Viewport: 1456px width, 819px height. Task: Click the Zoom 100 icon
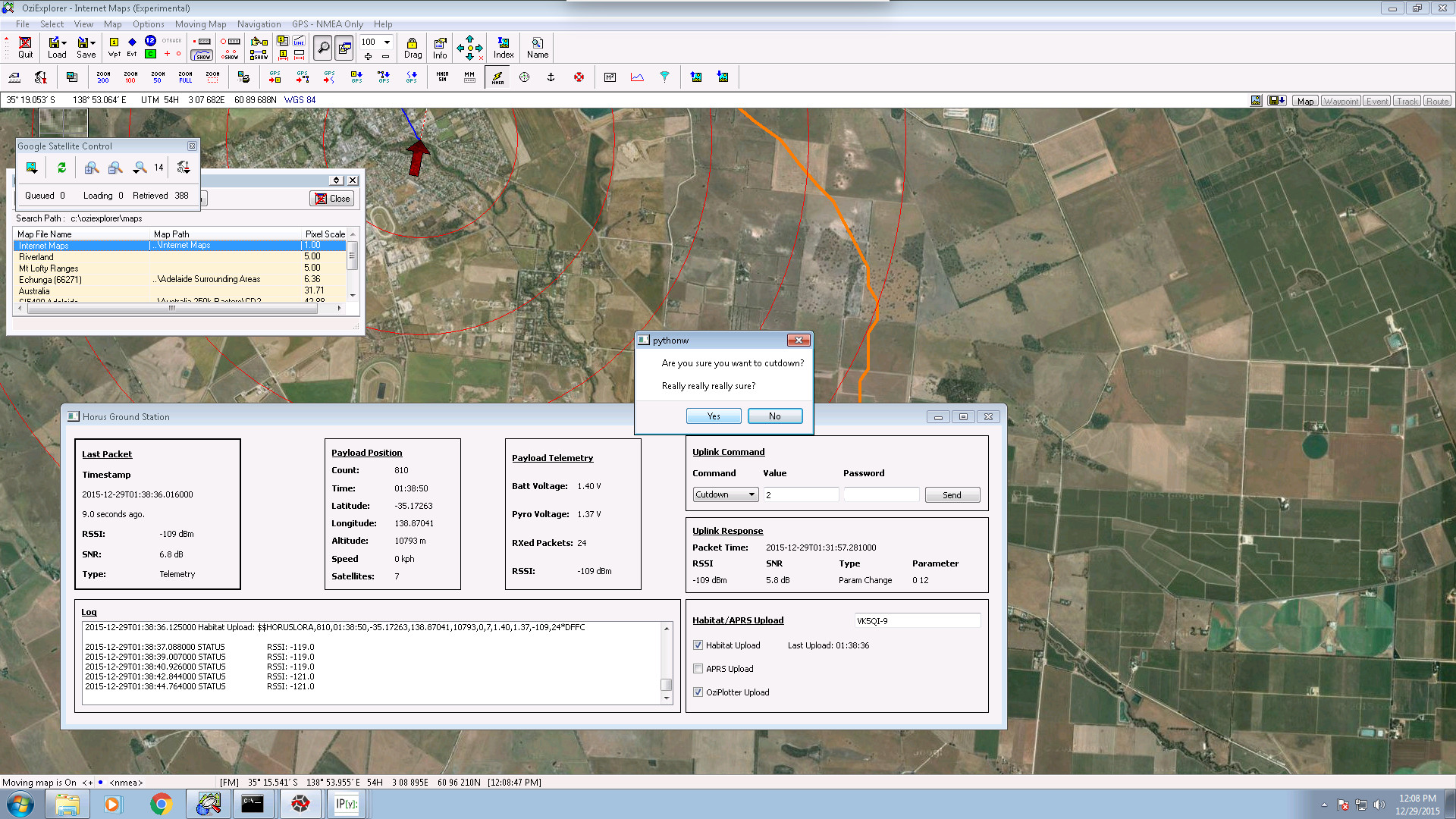coord(130,77)
